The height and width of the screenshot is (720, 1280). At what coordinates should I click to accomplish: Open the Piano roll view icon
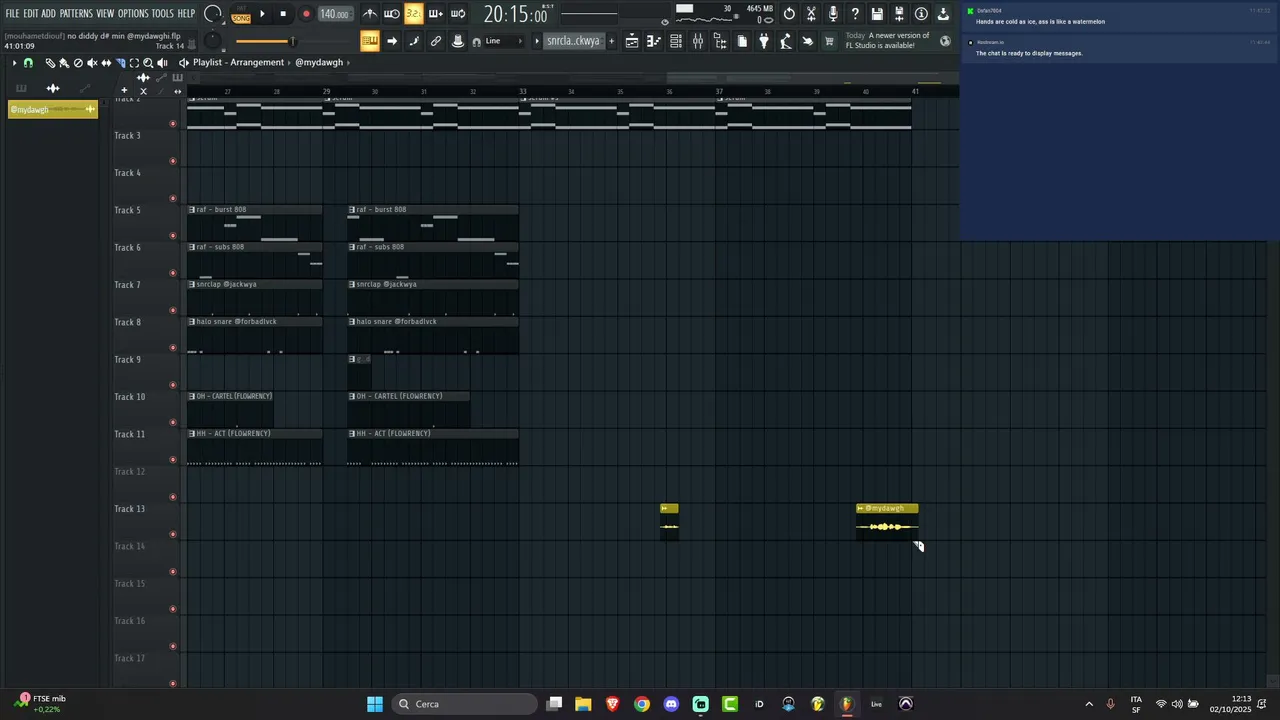click(654, 41)
